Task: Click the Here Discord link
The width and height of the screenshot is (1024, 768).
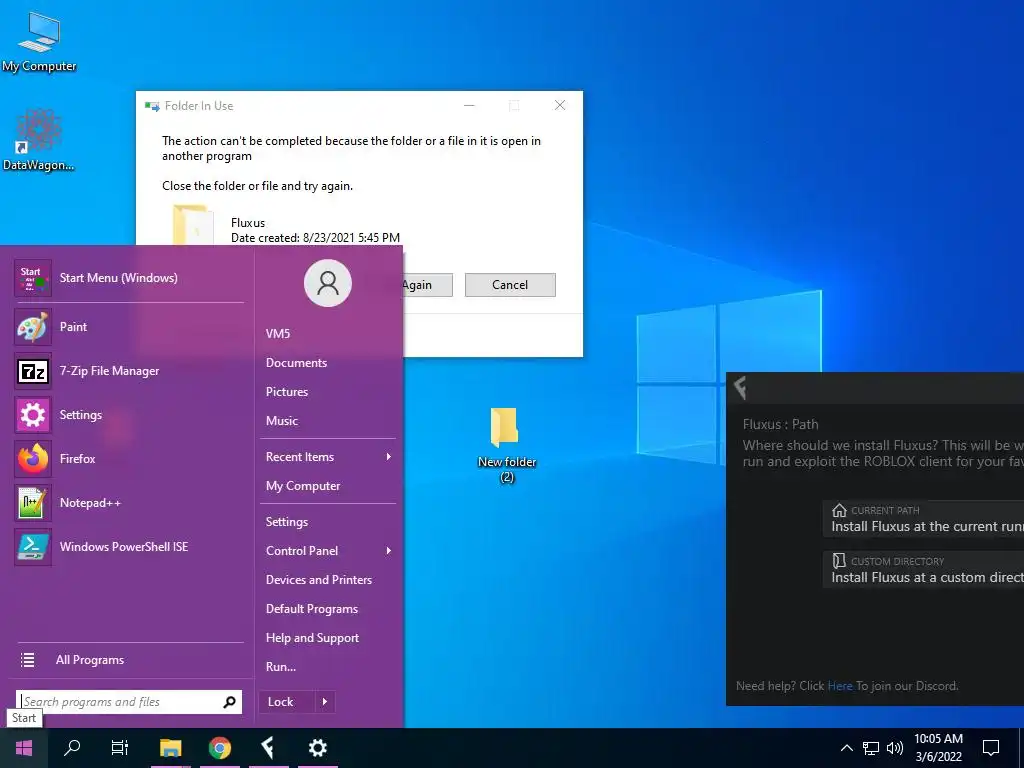Action: [x=840, y=686]
